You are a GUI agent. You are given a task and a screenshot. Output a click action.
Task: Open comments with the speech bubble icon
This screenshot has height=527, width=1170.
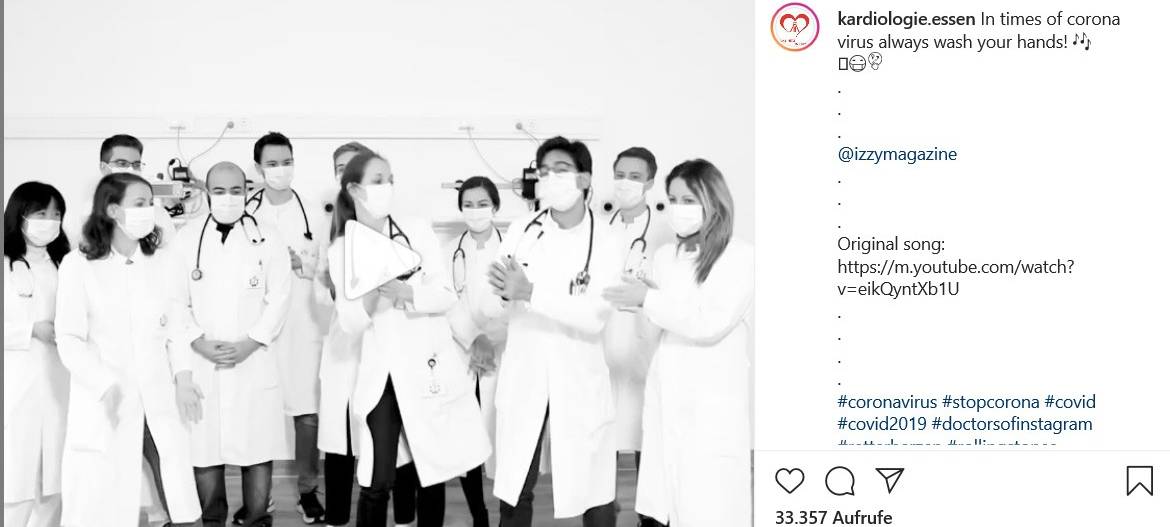pyautogui.click(x=839, y=481)
